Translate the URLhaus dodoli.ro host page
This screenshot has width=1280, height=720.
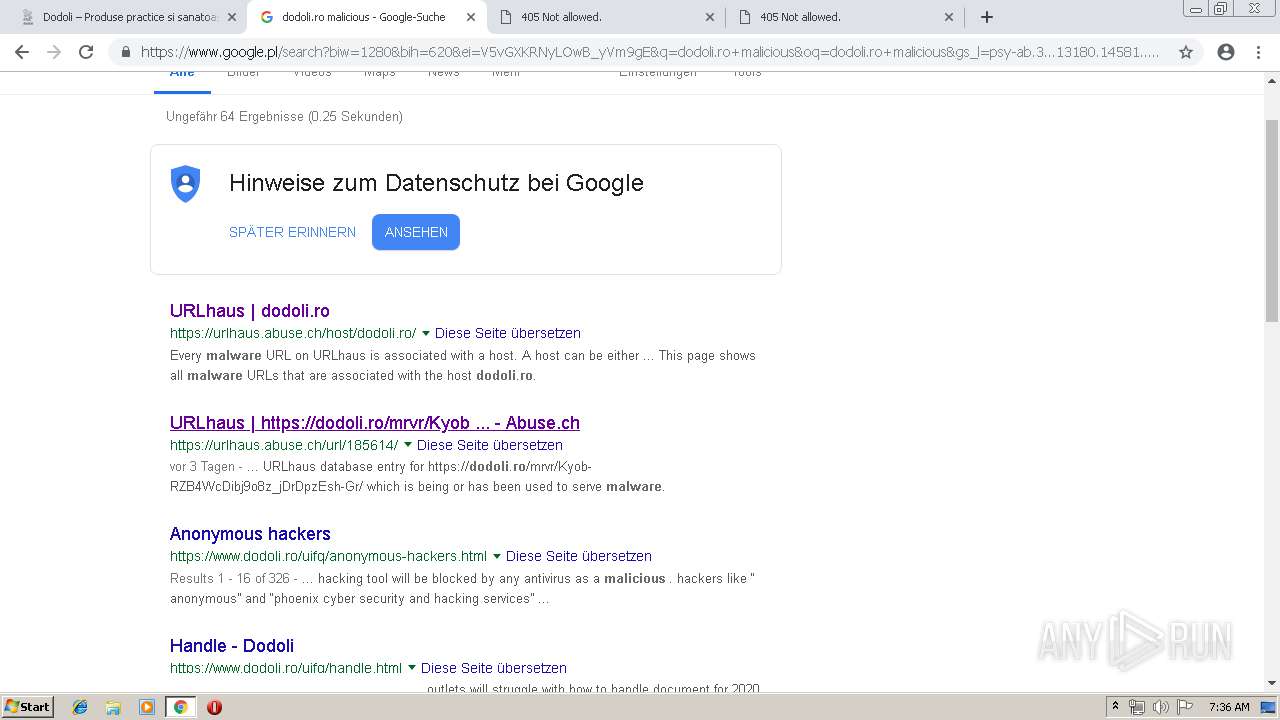(508, 333)
